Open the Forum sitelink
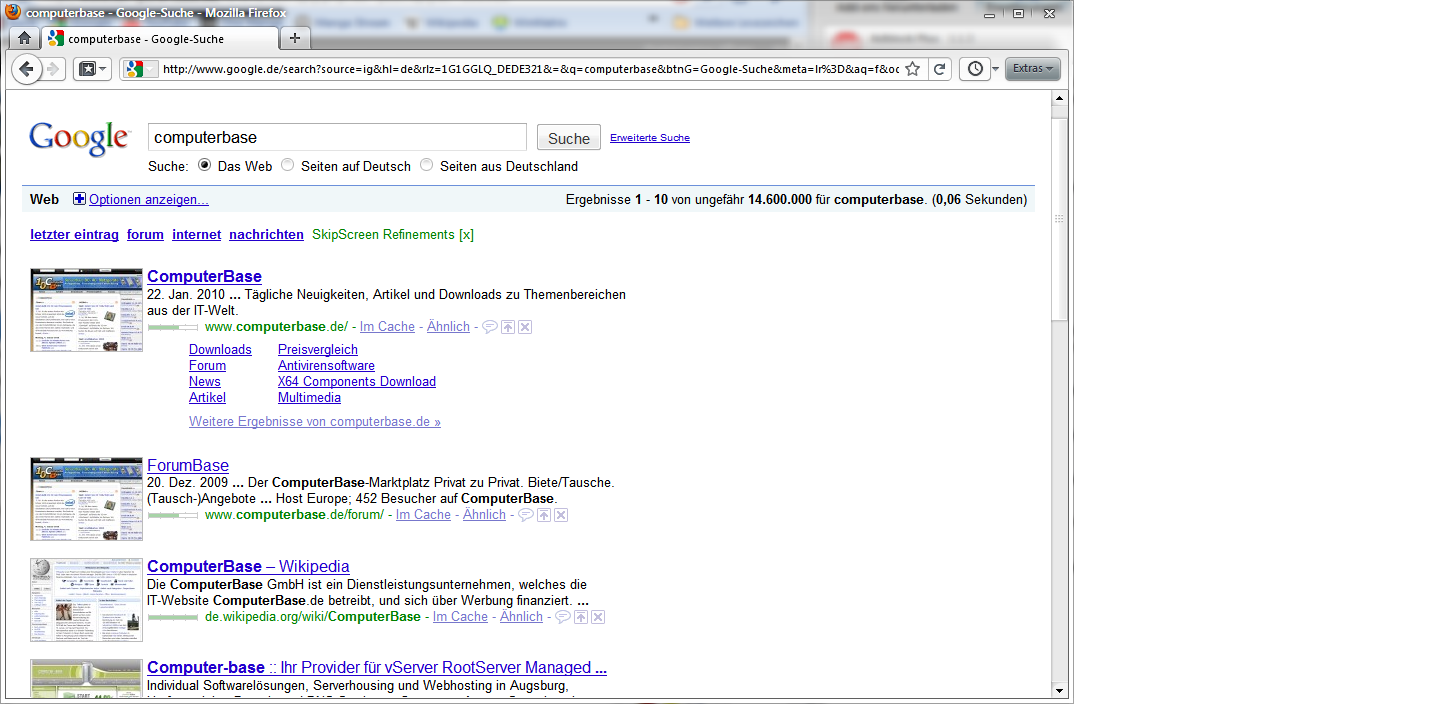The image size is (1429, 704). 207,365
